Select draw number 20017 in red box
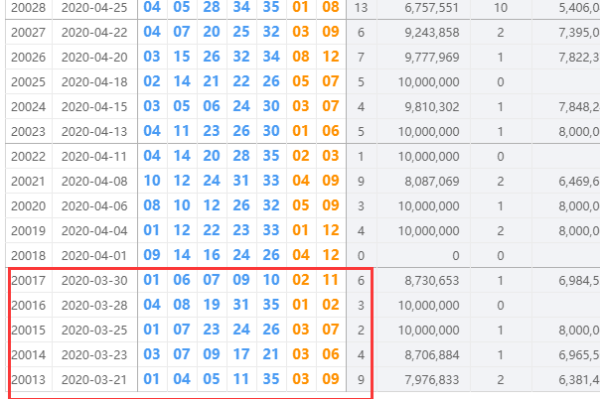 click(x=28, y=280)
